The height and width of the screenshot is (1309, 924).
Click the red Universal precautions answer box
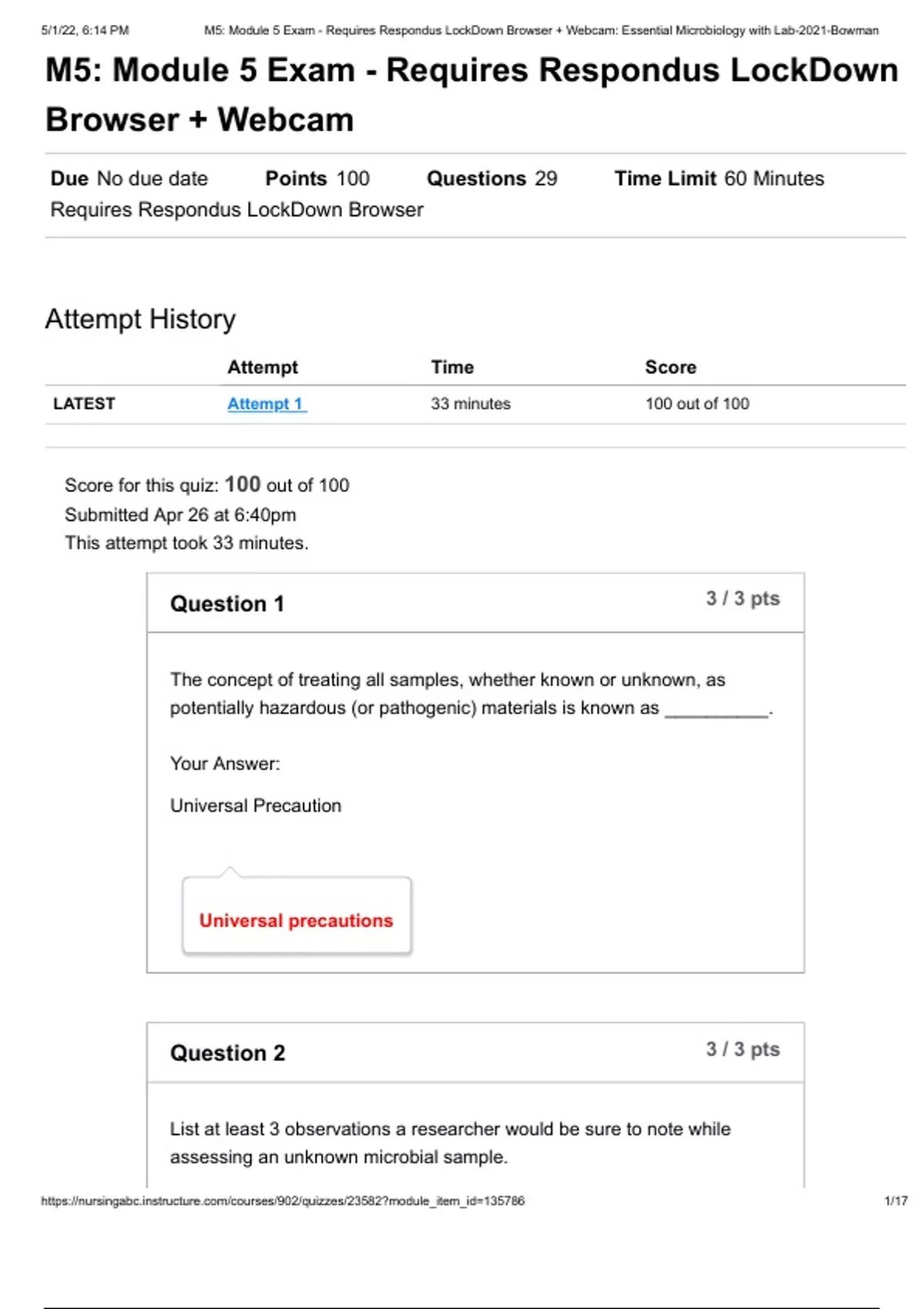(296, 919)
